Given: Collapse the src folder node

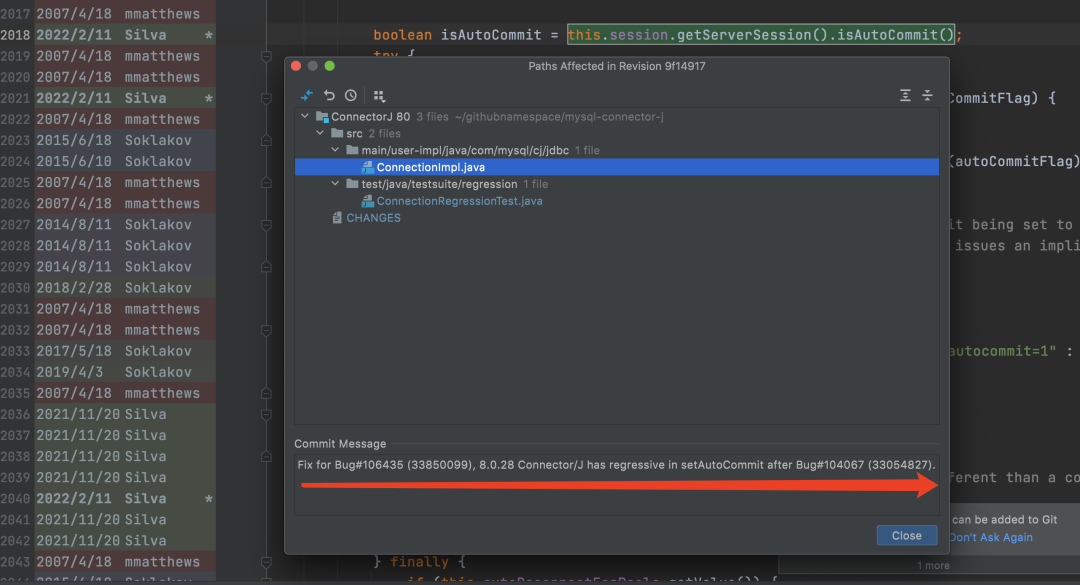Looking at the screenshot, I should (320, 133).
